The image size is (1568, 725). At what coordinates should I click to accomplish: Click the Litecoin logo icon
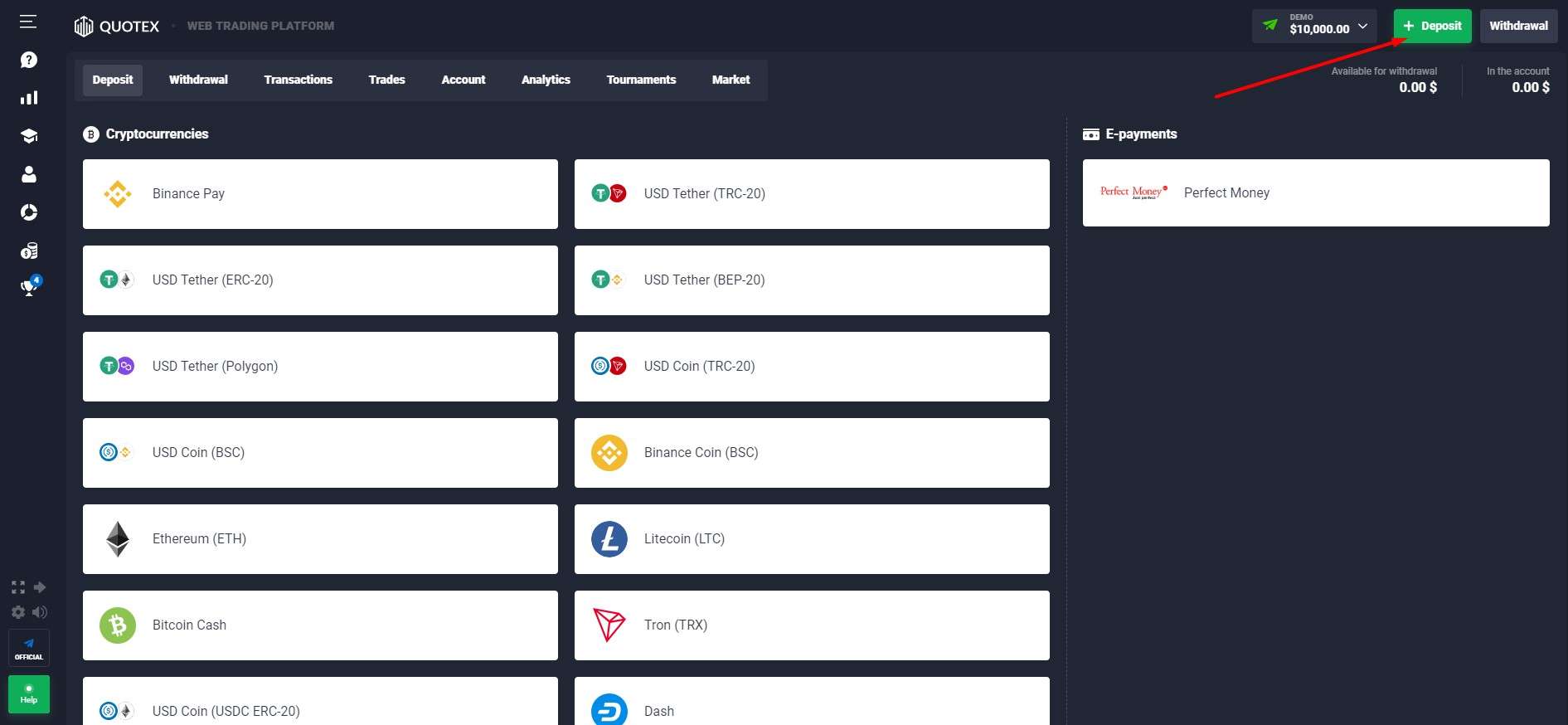pyautogui.click(x=609, y=539)
